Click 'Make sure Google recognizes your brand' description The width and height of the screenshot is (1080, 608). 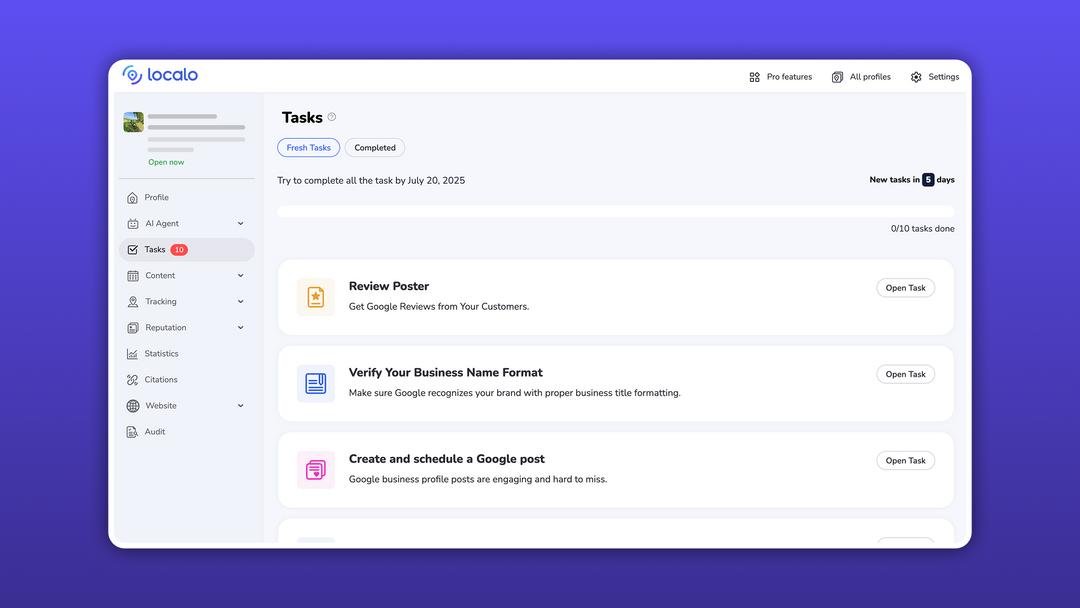(x=515, y=393)
